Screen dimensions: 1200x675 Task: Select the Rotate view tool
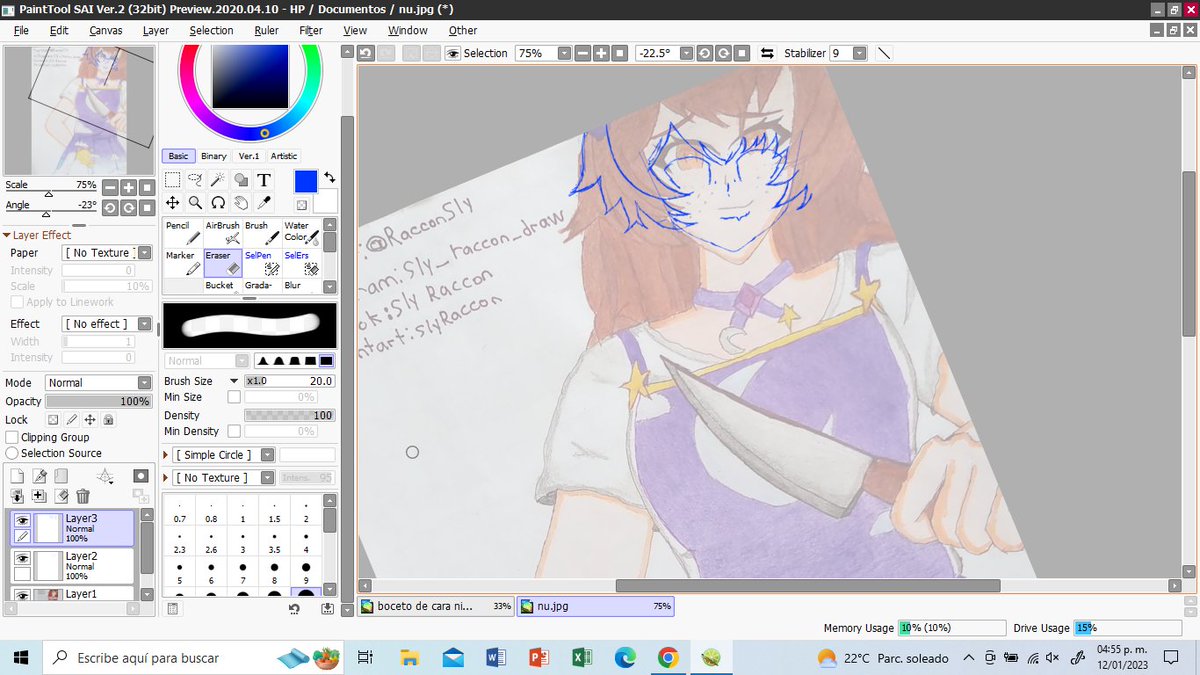click(217, 202)
